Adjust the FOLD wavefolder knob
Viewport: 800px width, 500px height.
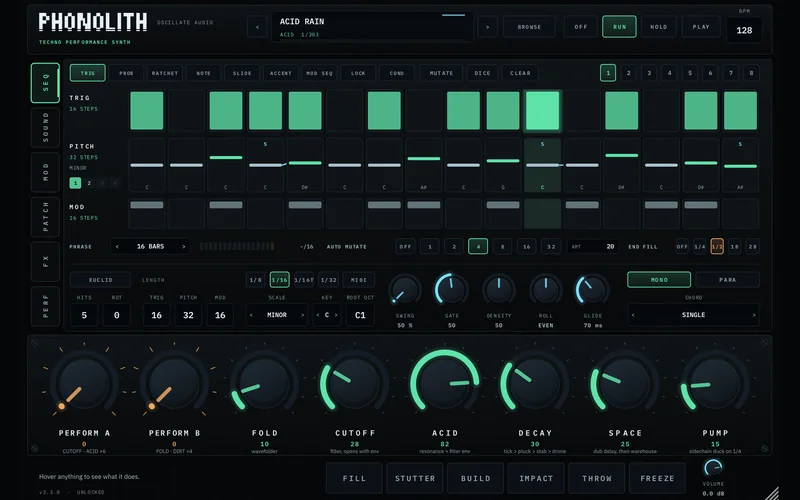264,383
